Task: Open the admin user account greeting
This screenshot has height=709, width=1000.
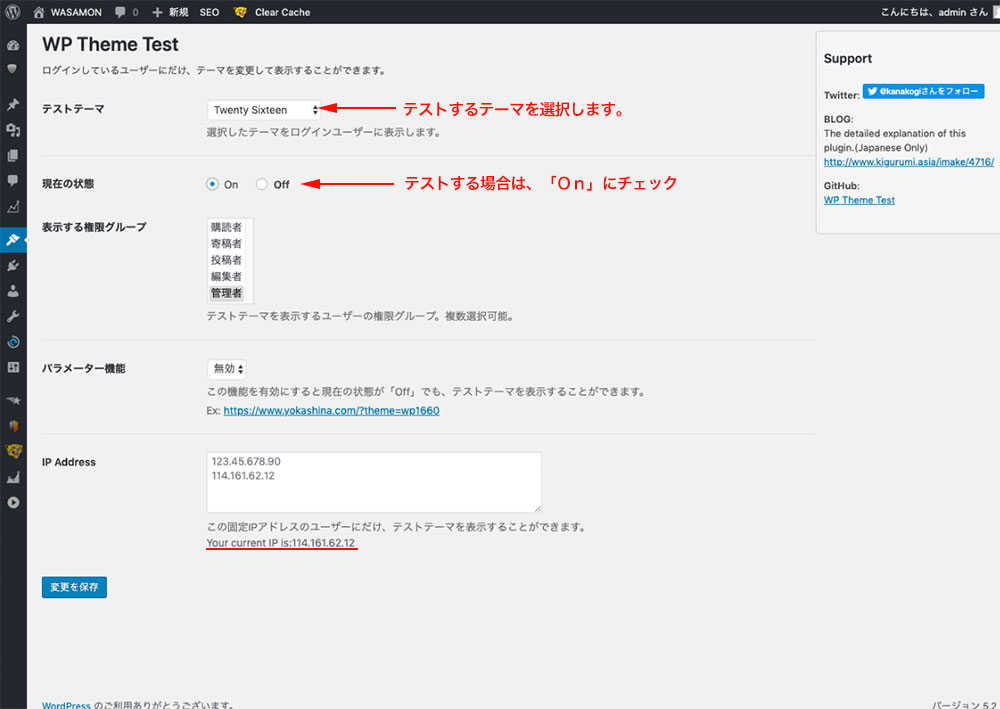Action: coord(934,12)
